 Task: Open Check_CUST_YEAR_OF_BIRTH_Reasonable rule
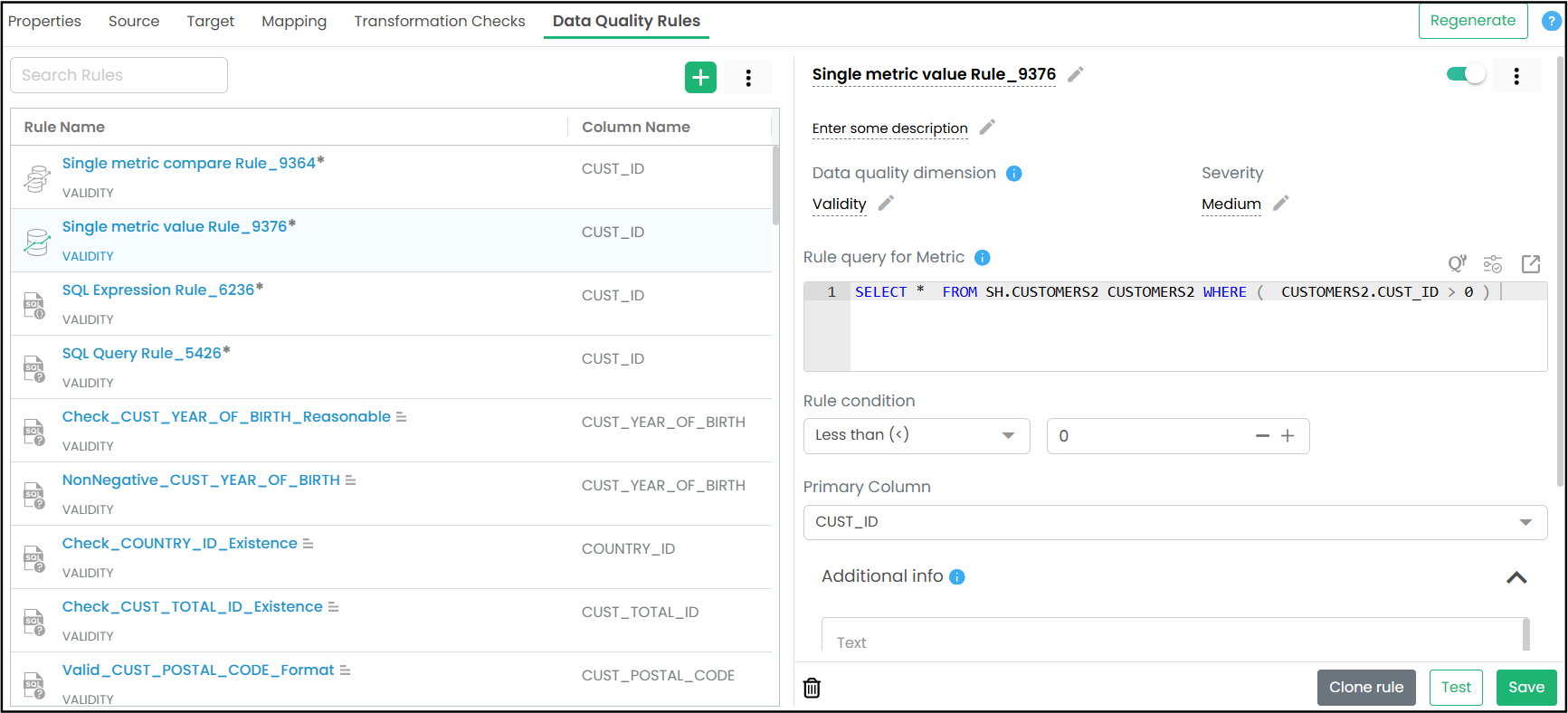(226, 416)
